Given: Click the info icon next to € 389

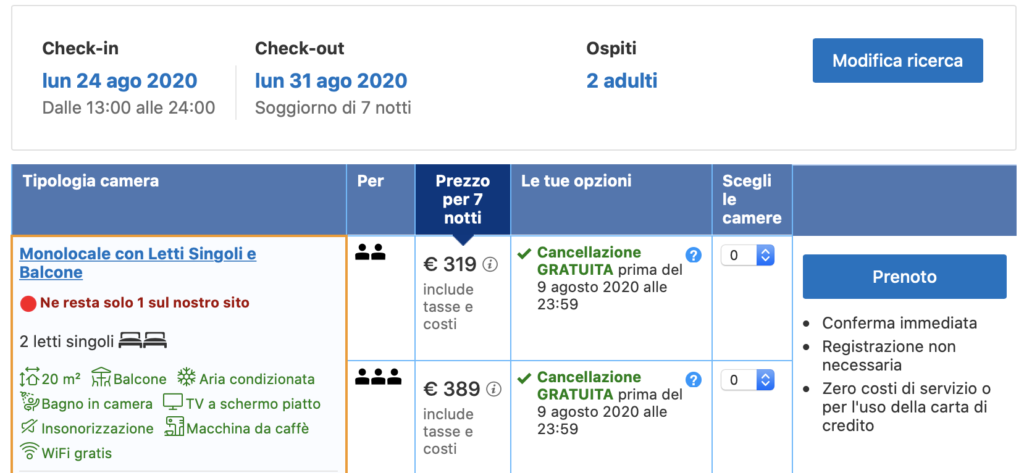Looking at the screenshot, I should click(x=490, y=389).
